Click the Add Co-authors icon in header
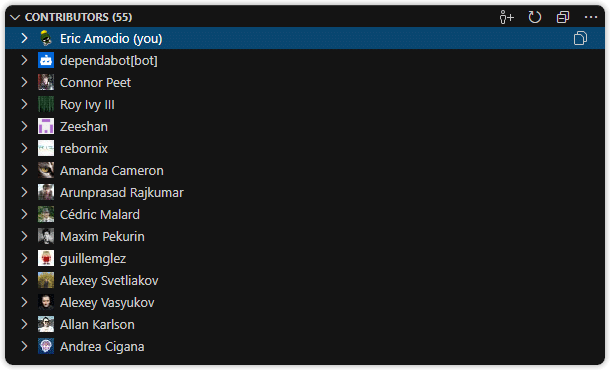 [507, 17]
